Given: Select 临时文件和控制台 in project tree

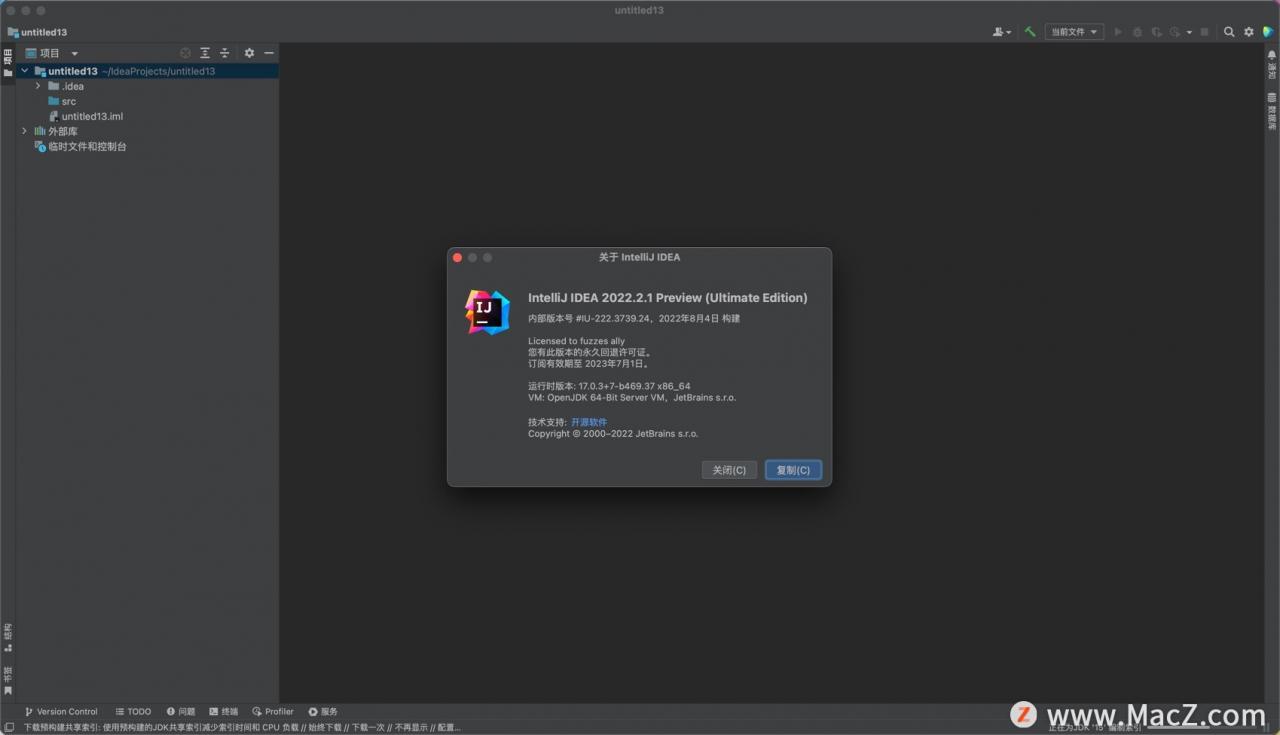Looking at the screenshot, I should [x=80, y=146].
